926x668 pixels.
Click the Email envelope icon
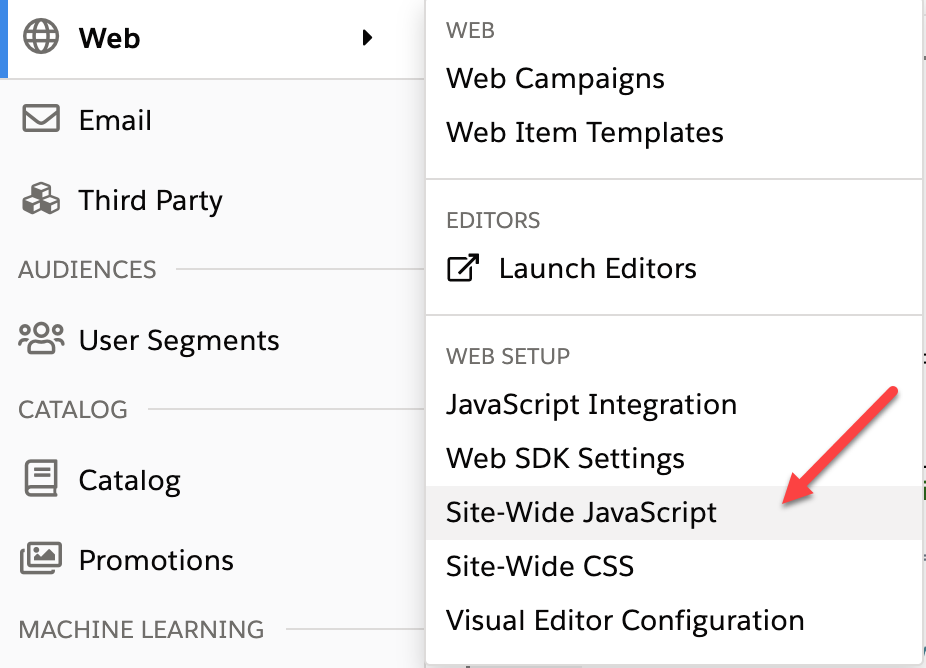click(x=41, y=119)
